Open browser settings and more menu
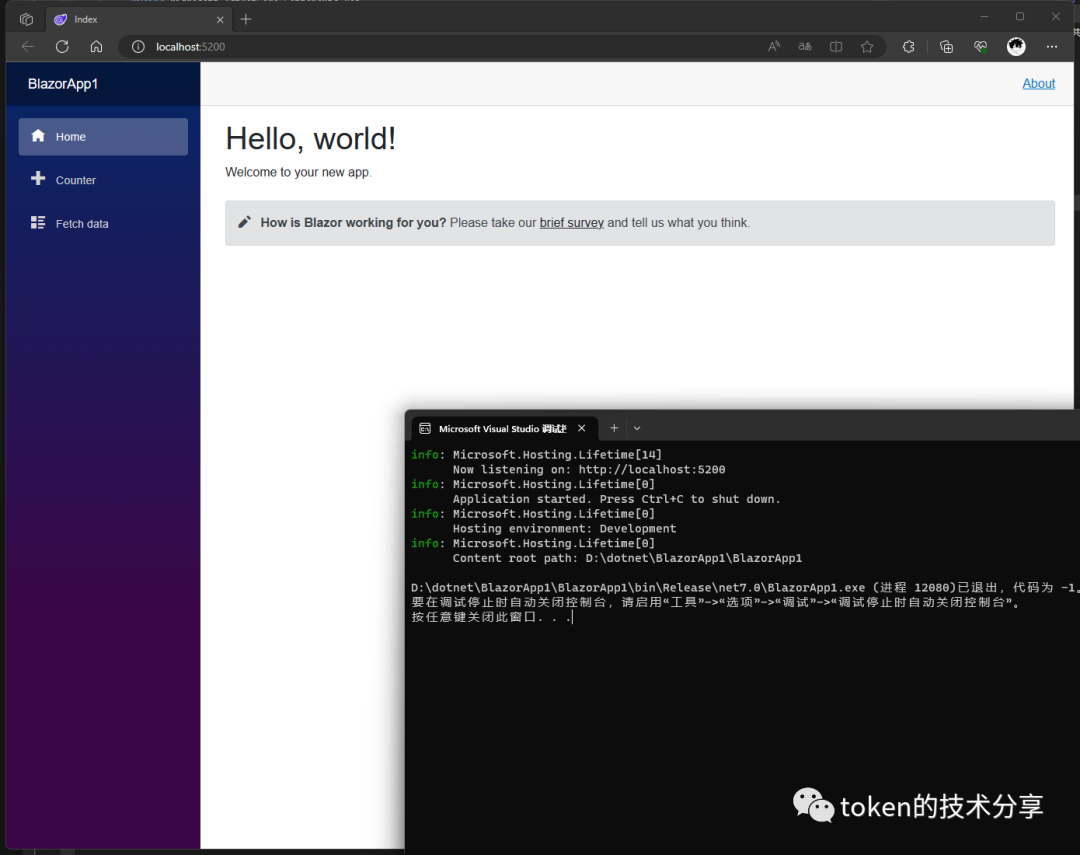The width and height of the screenshot is (1080, 855). pyautogui.click(x=1052, y=47)
